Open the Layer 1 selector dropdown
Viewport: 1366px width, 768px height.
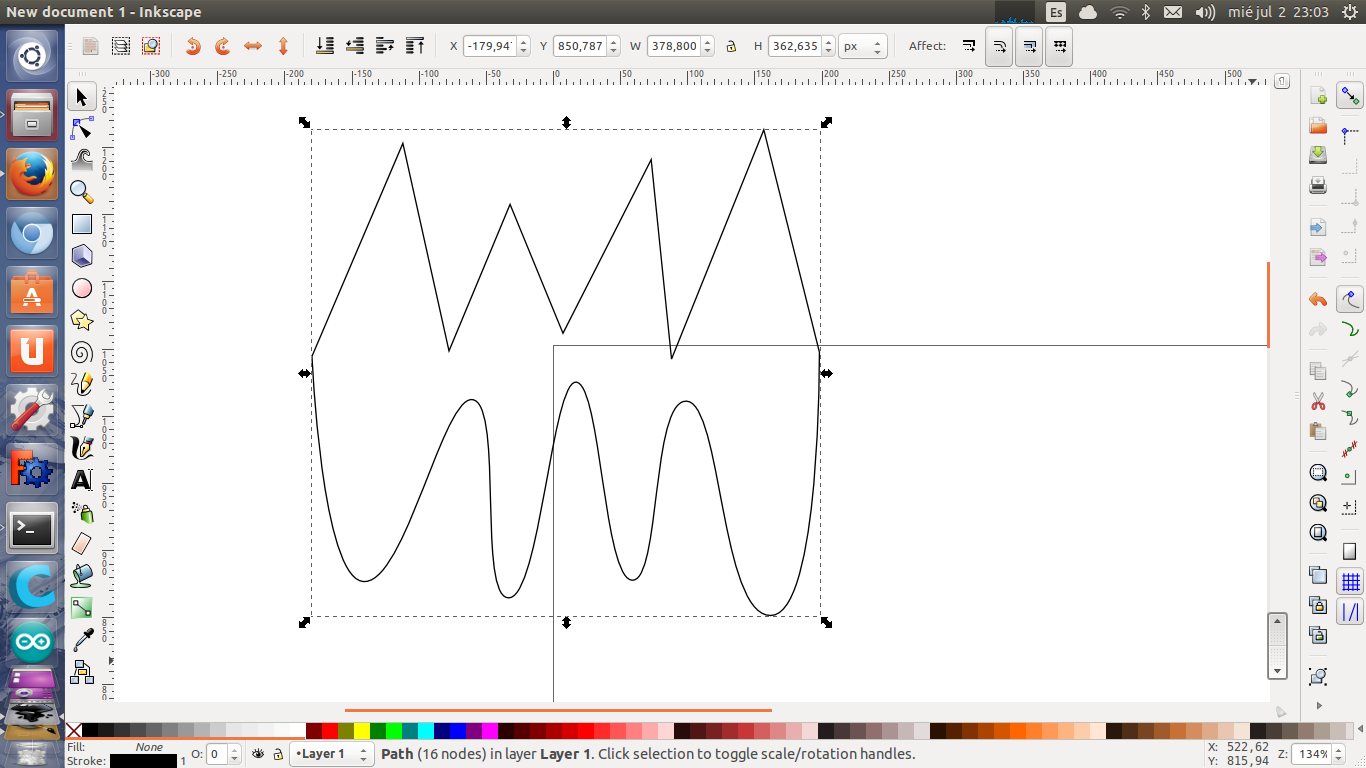(331, 754)
